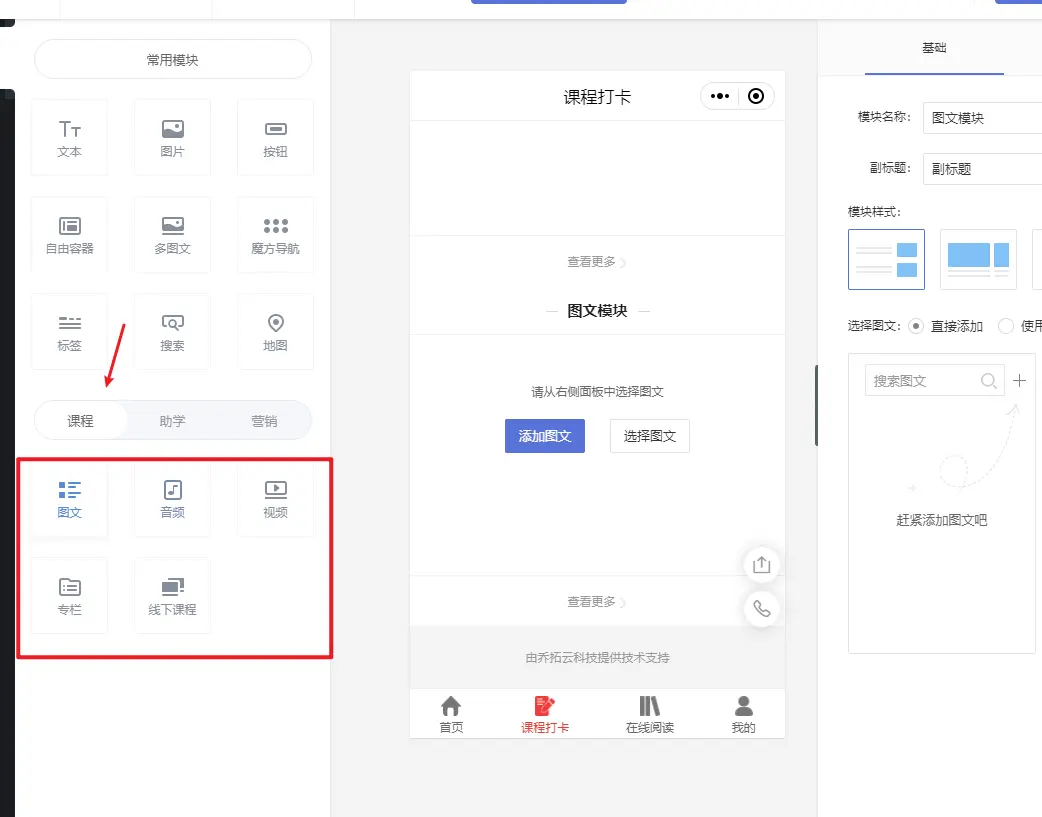1042x817 pixels.
Task: Click the share icon on phone preview
Action: tap(762, 565)
